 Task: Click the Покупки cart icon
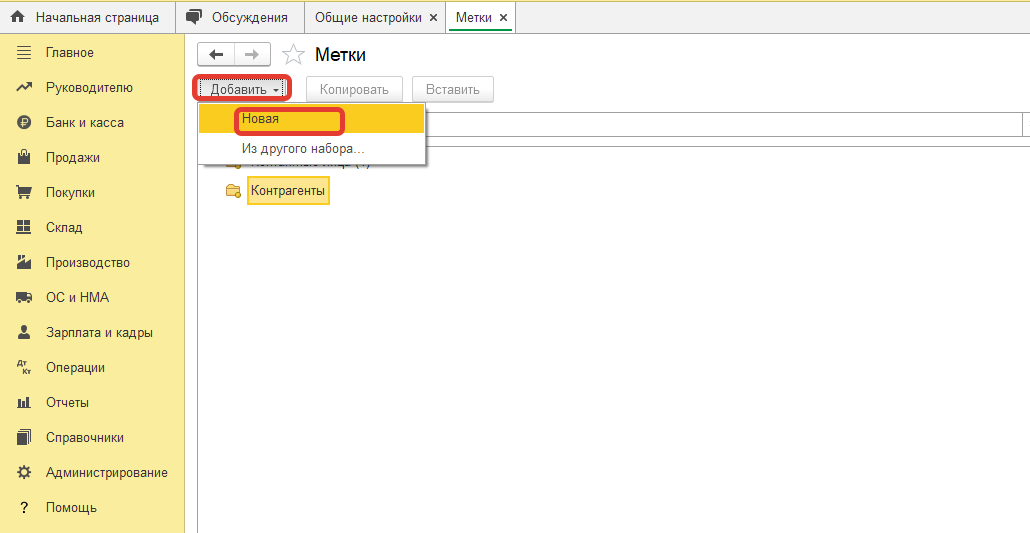tap(25, 193)
